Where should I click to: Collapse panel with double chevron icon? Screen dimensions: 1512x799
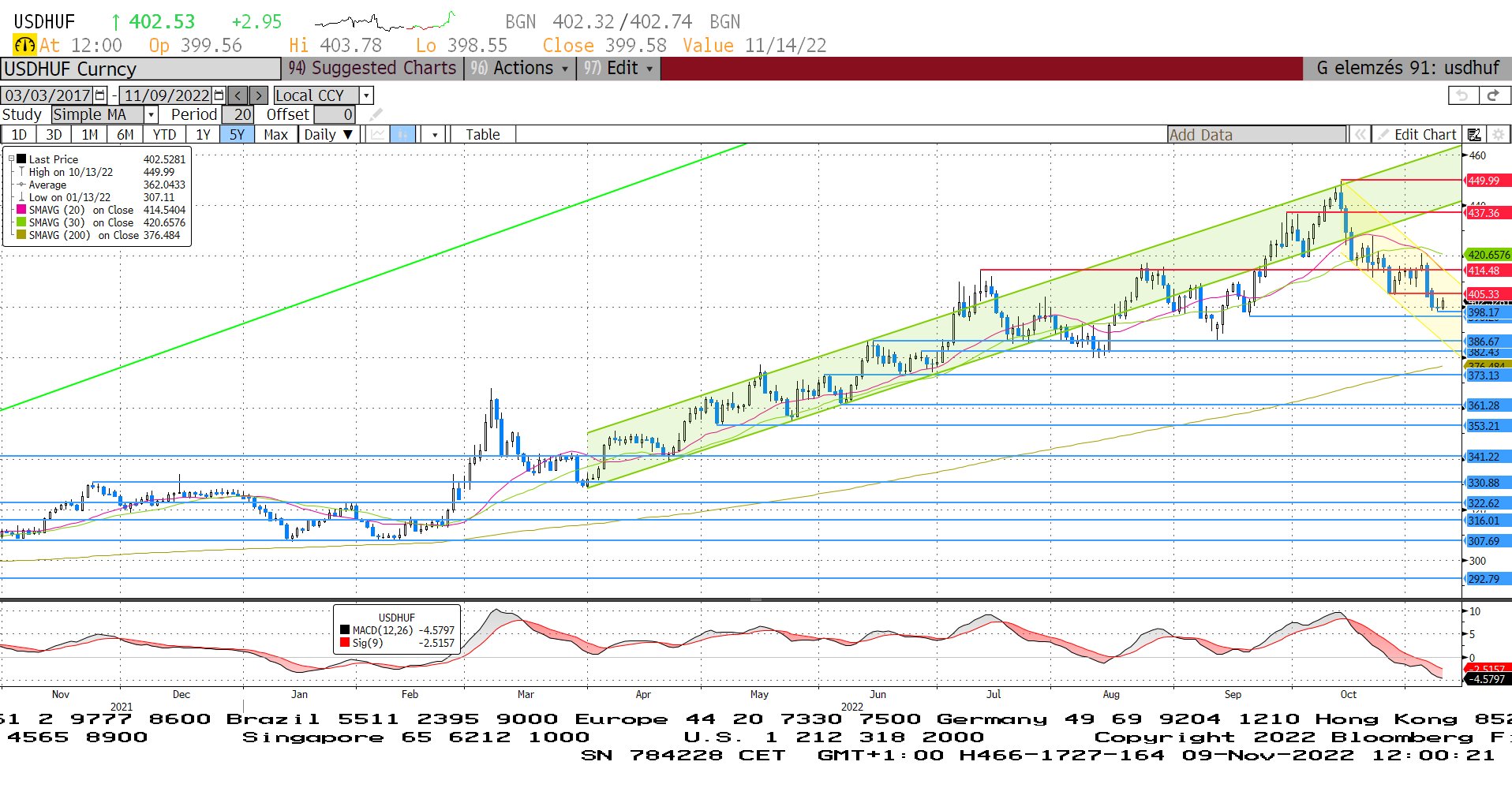1360,135
